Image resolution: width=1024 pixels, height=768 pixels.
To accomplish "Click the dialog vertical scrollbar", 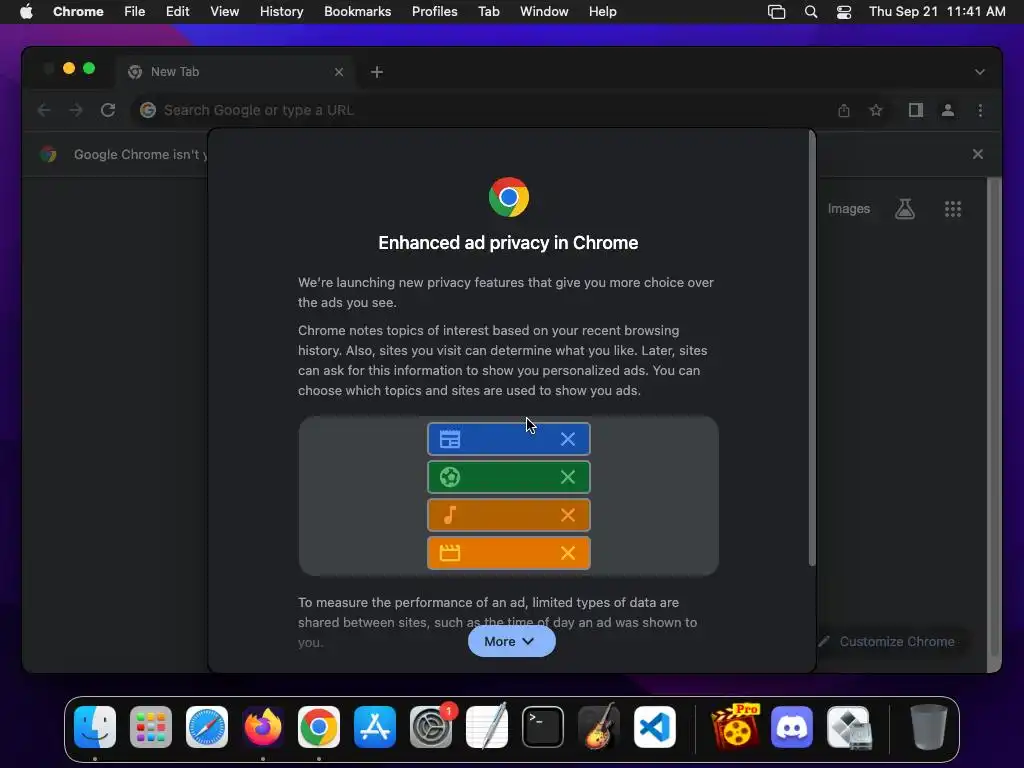I will click(812, 348).
